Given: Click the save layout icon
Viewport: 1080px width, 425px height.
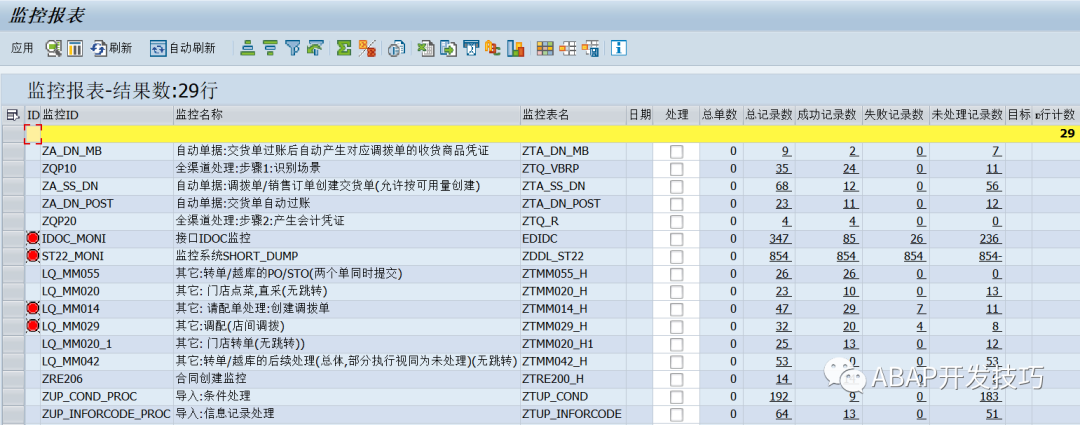Looking at the screenshot, I should tap(590, 48).
